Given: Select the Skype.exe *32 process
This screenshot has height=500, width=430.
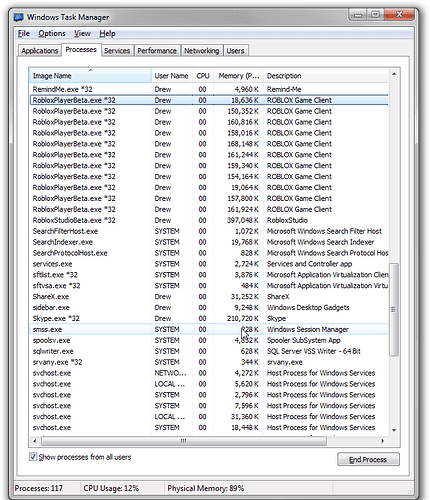Looking at the screenshot, I should 209,319.
